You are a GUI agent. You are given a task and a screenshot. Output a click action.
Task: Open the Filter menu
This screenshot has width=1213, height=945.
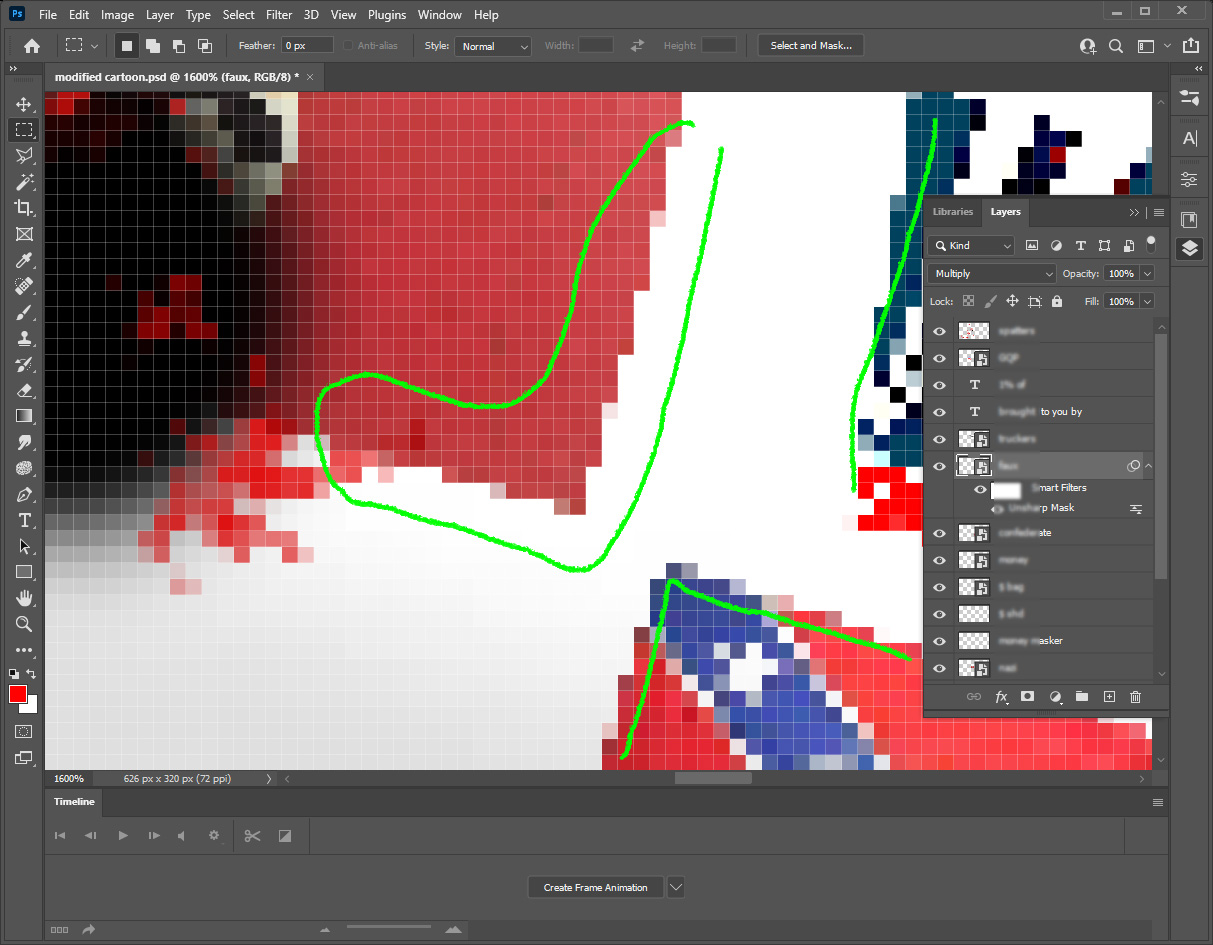pyautogui.click(x=278, y=14)
